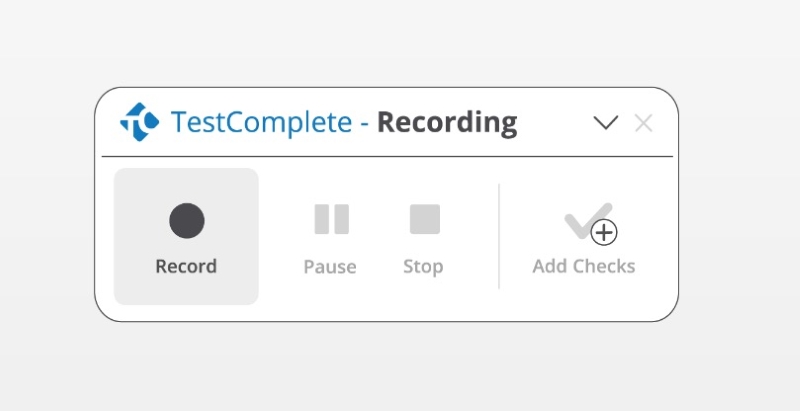Click the dark Record circle icon
Viewport: 800px width, 411px height.
(x=187, y=221)
